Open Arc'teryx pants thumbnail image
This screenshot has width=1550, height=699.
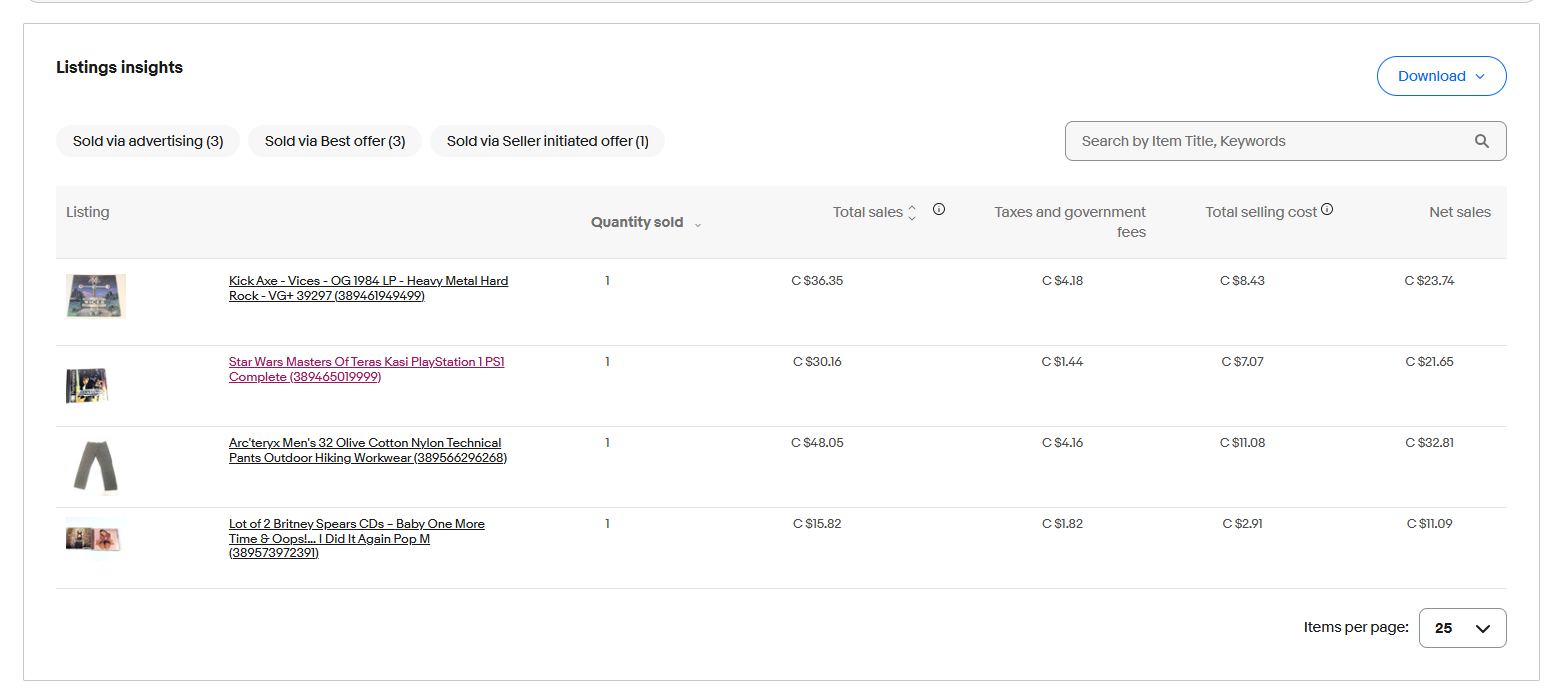(94, 466)
